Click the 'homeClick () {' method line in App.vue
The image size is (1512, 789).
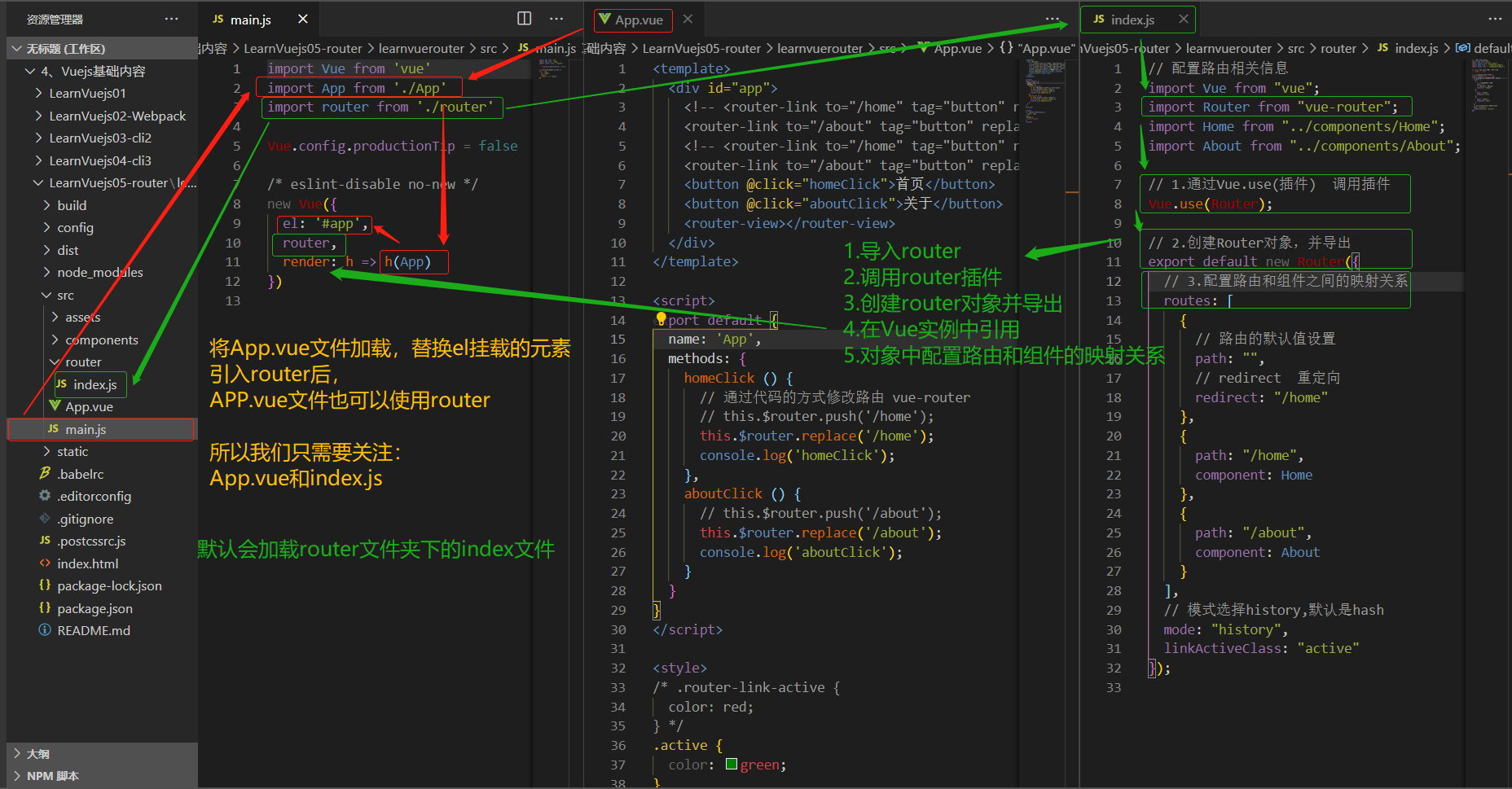coord(738,378)
